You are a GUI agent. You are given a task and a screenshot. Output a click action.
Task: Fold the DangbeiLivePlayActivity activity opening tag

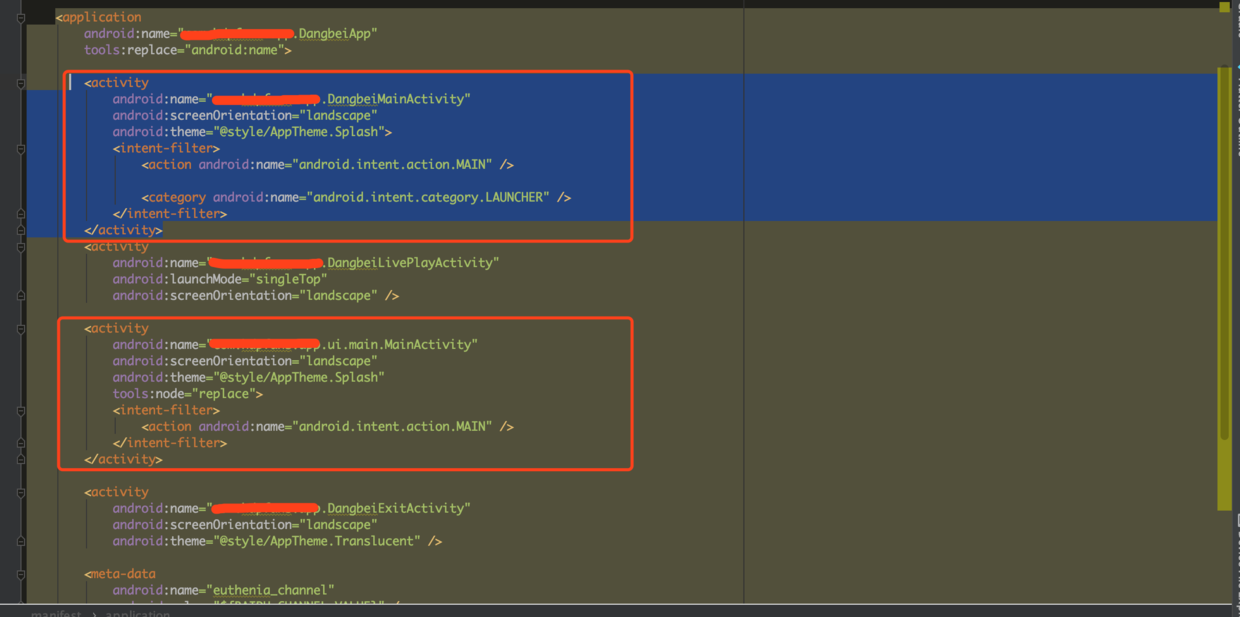click(x=20, y=247)
